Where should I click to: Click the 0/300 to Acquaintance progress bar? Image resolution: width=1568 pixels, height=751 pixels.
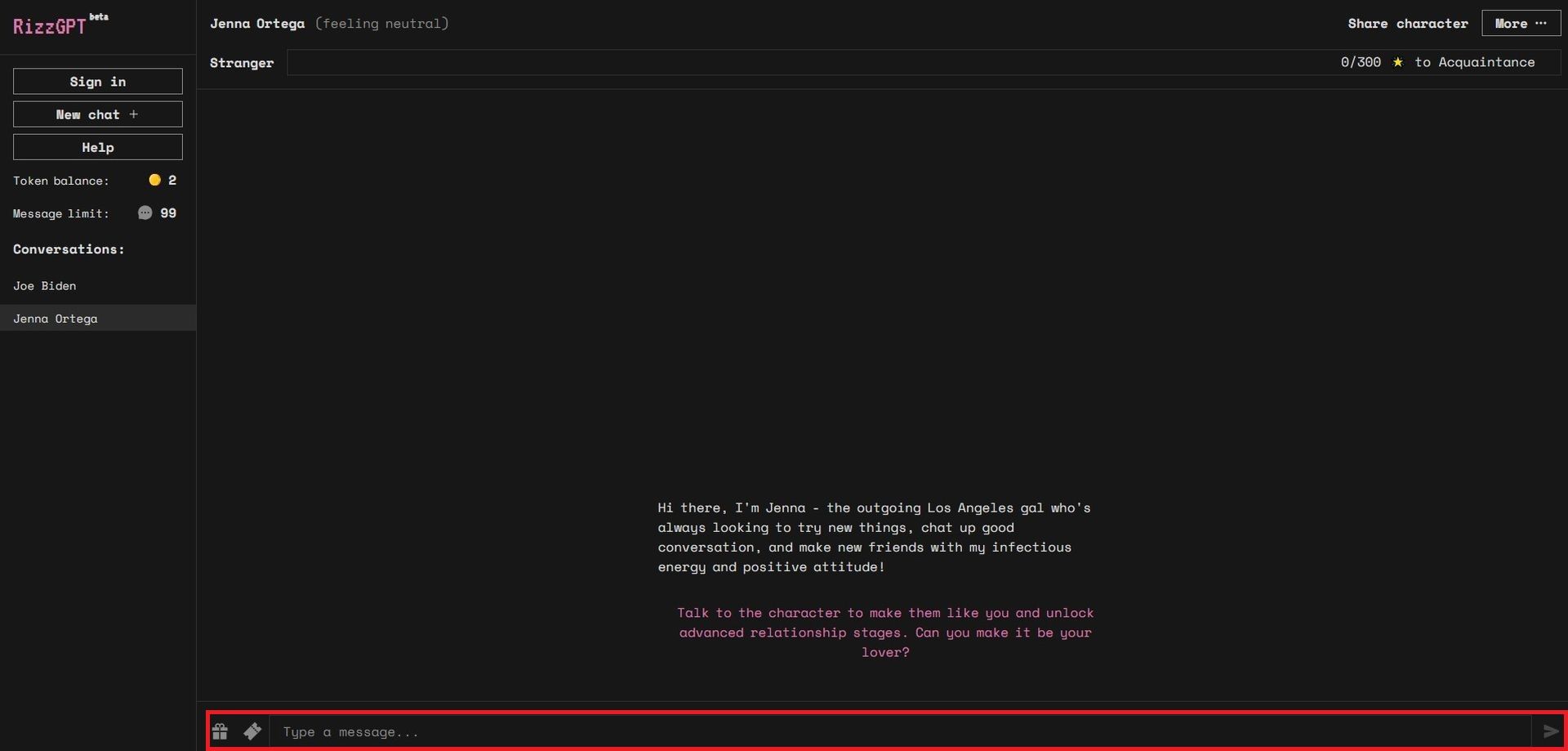(x=924, y=62)
